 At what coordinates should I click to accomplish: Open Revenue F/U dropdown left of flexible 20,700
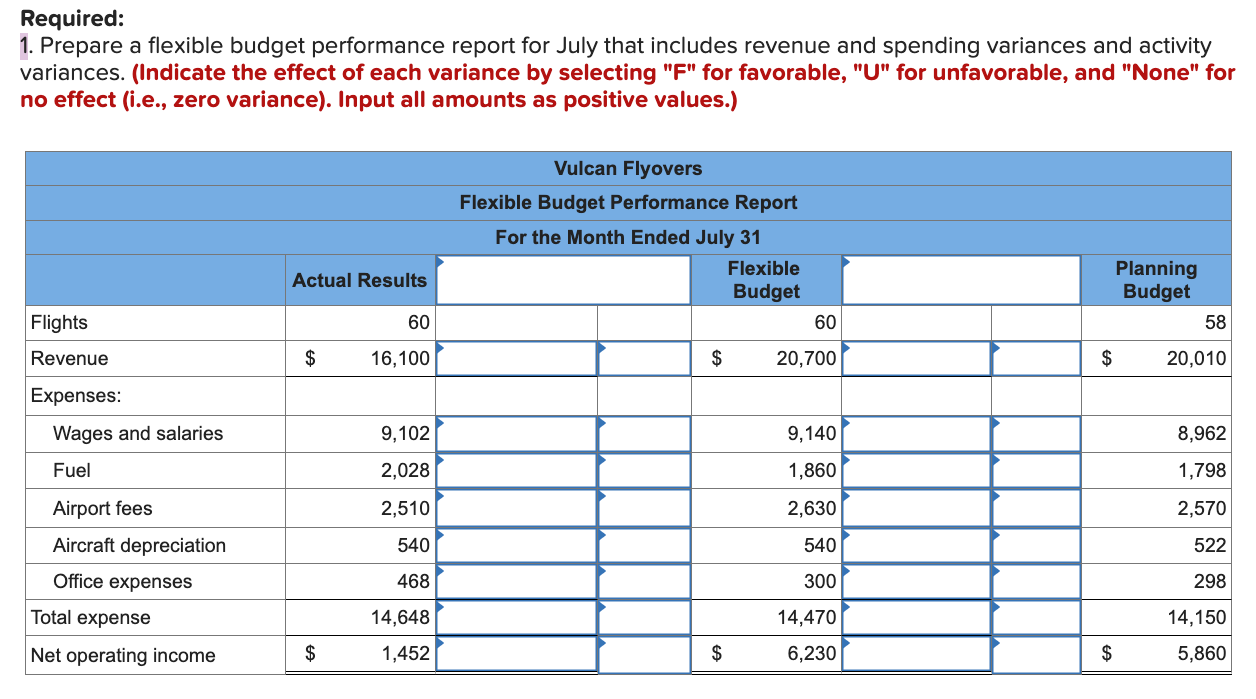click(644, 359)
